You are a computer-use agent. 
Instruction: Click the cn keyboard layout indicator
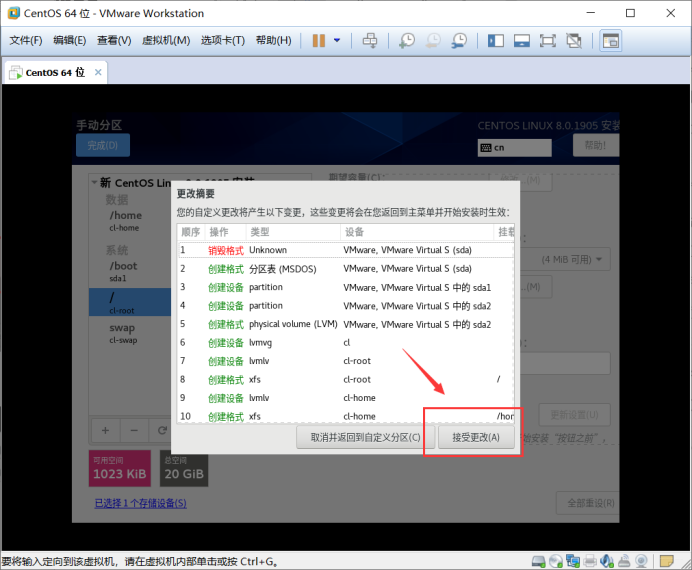point(515,147)
